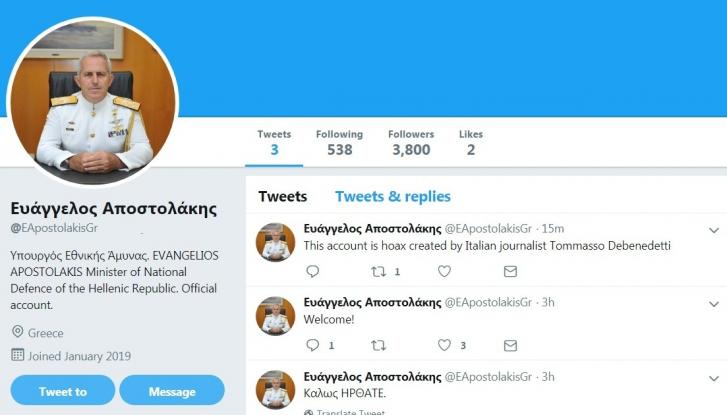
Task: Like the hoax account tweet
Action: pyautogui.click(x=445, y=271)
